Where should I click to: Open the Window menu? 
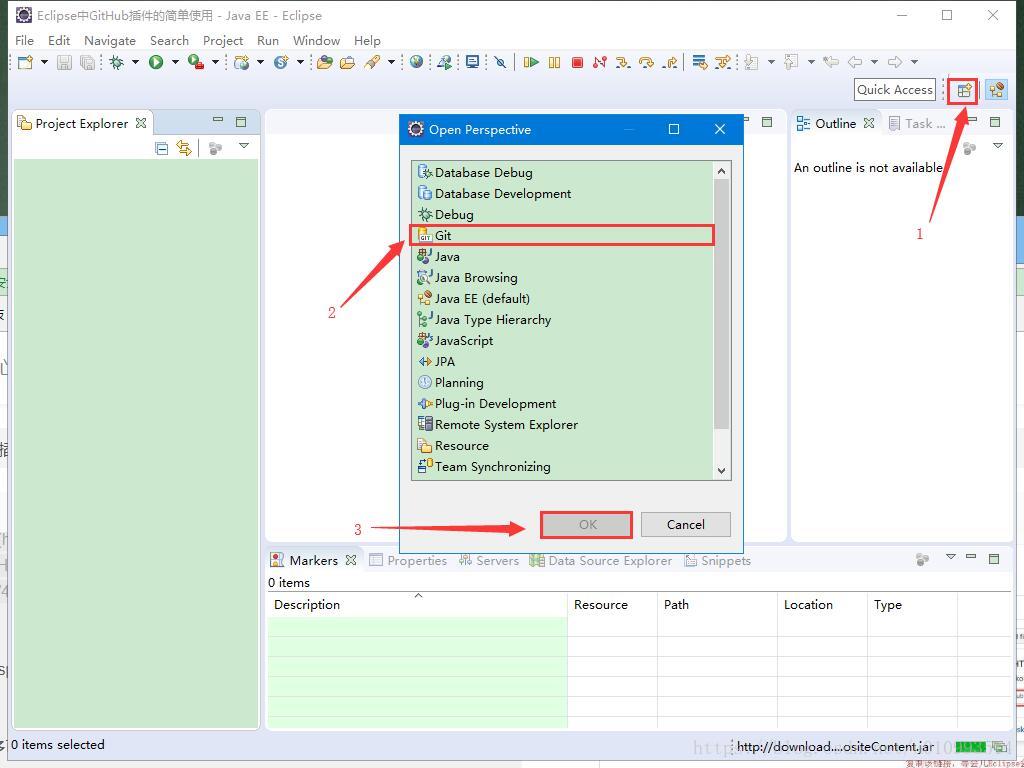(316, 40)
